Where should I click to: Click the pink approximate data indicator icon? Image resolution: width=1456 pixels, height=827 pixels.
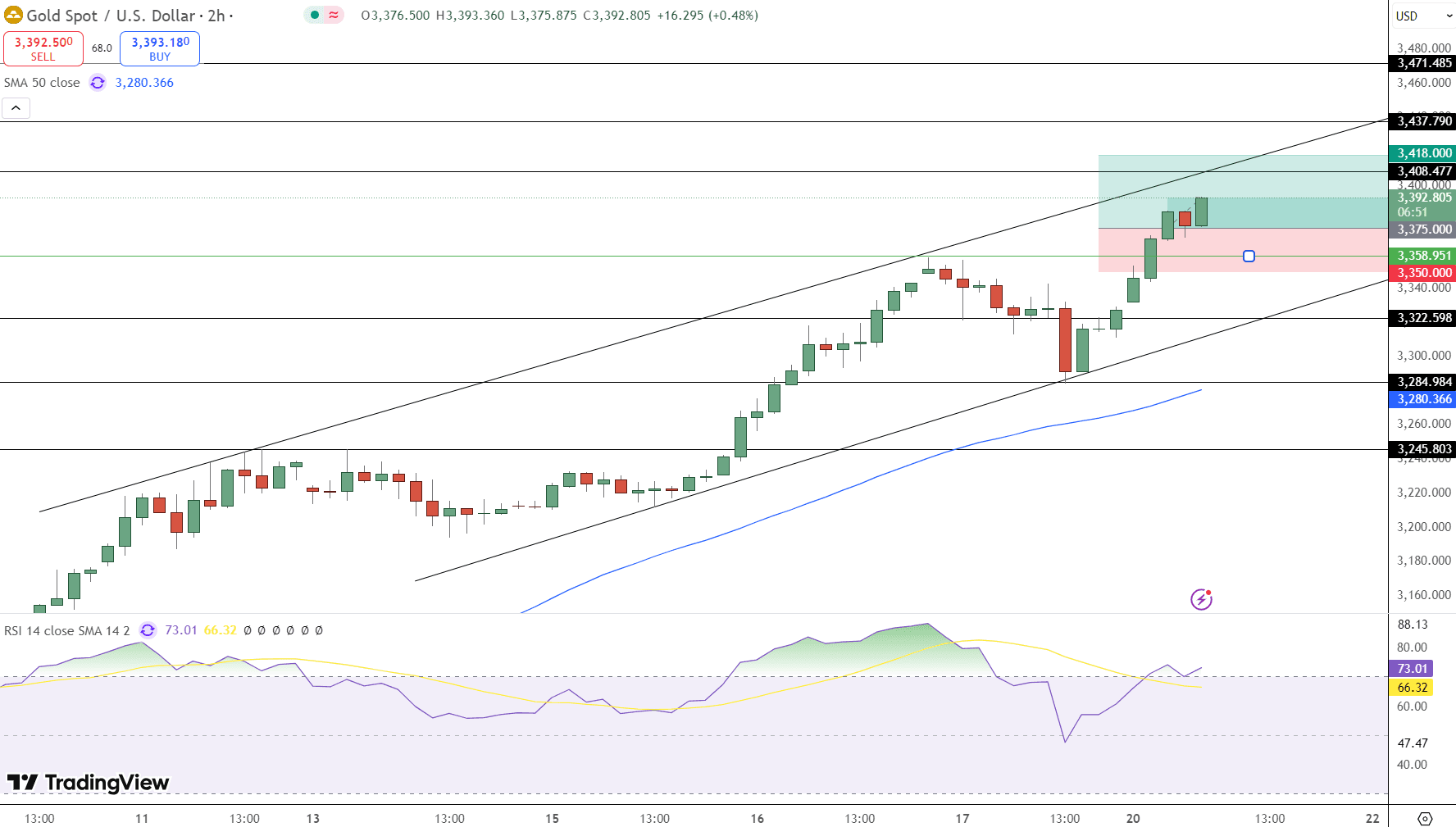(334, 15)
